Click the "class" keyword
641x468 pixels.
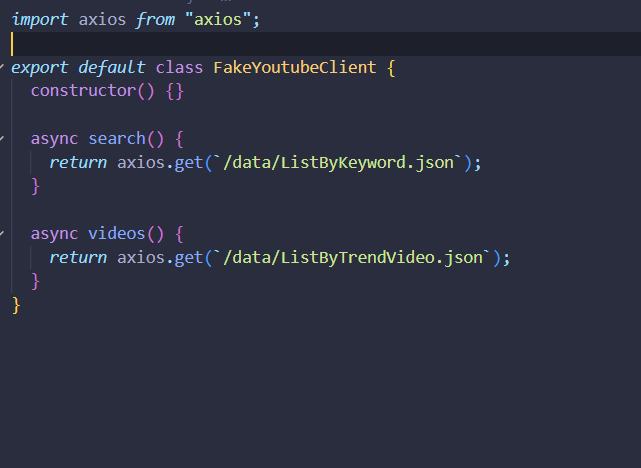coord(179,67)
